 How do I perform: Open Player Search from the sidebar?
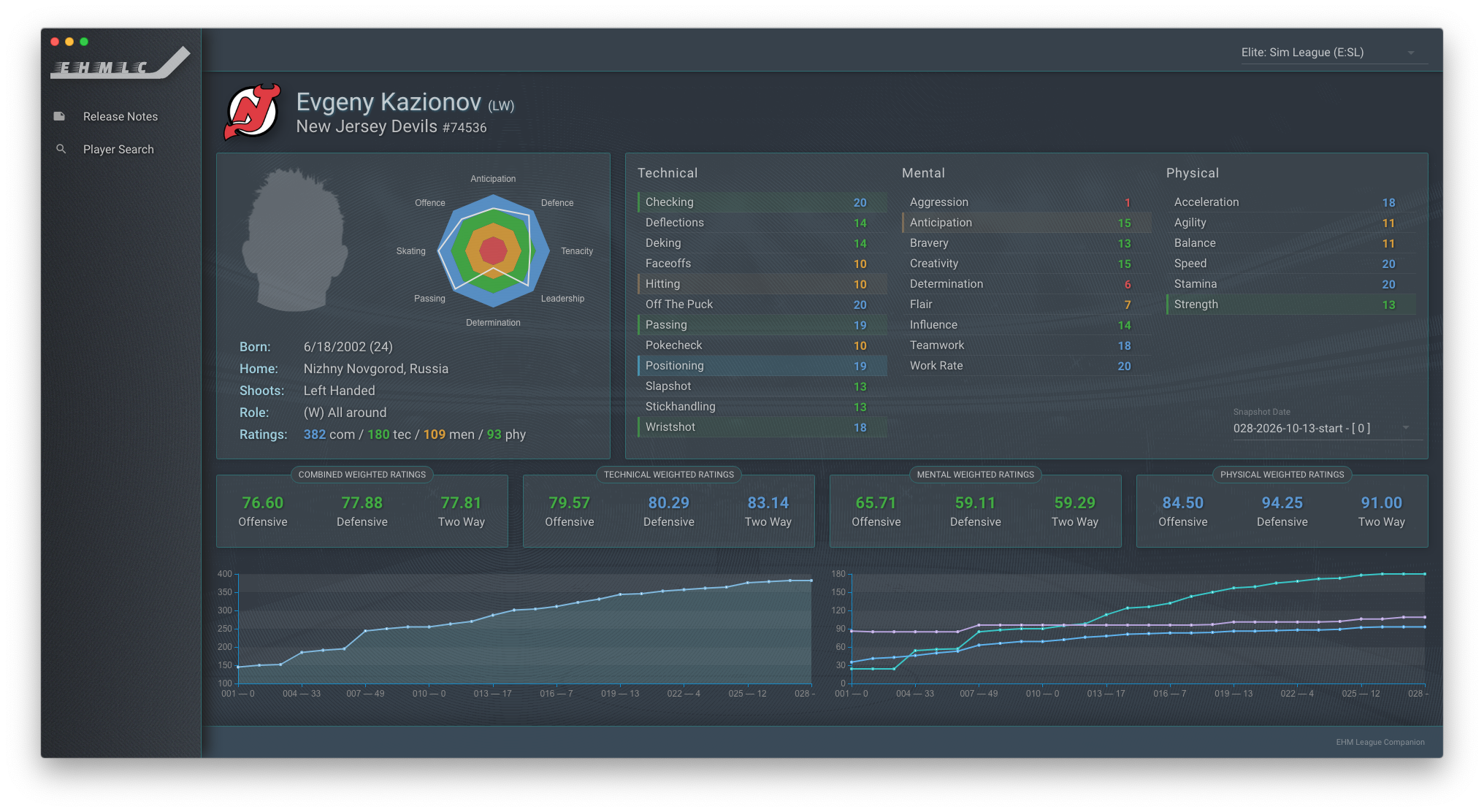pos(118,150)
